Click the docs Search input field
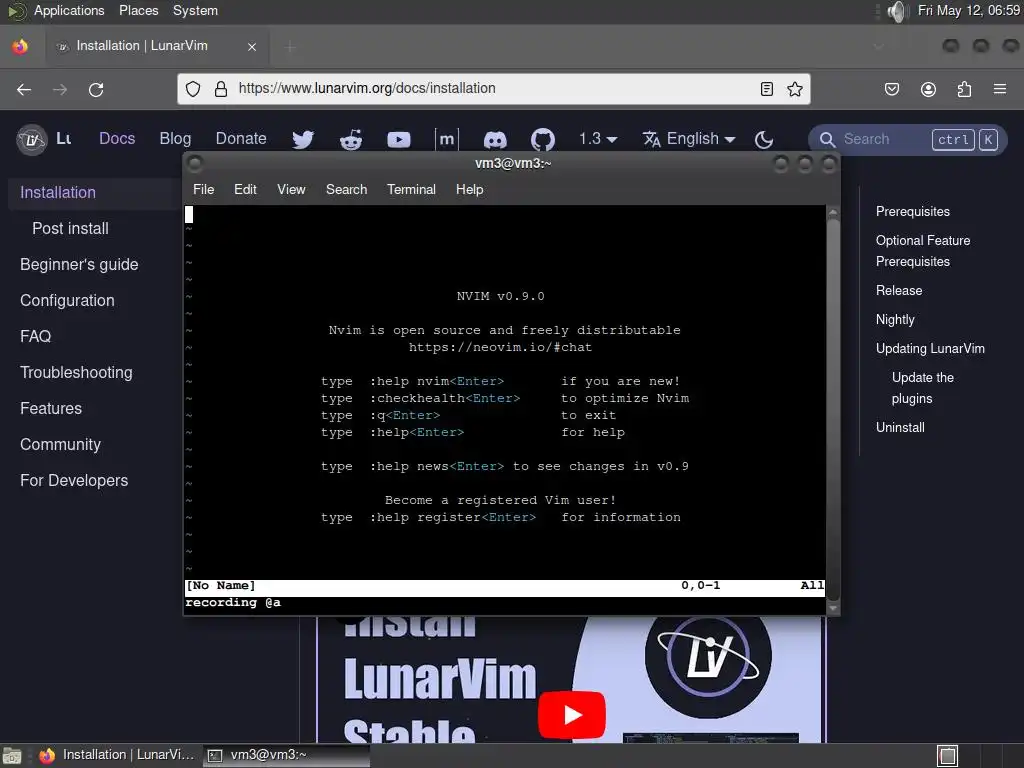Image resolution: width=1024 pixels, height=768 pixels. (x=908, y=139)
